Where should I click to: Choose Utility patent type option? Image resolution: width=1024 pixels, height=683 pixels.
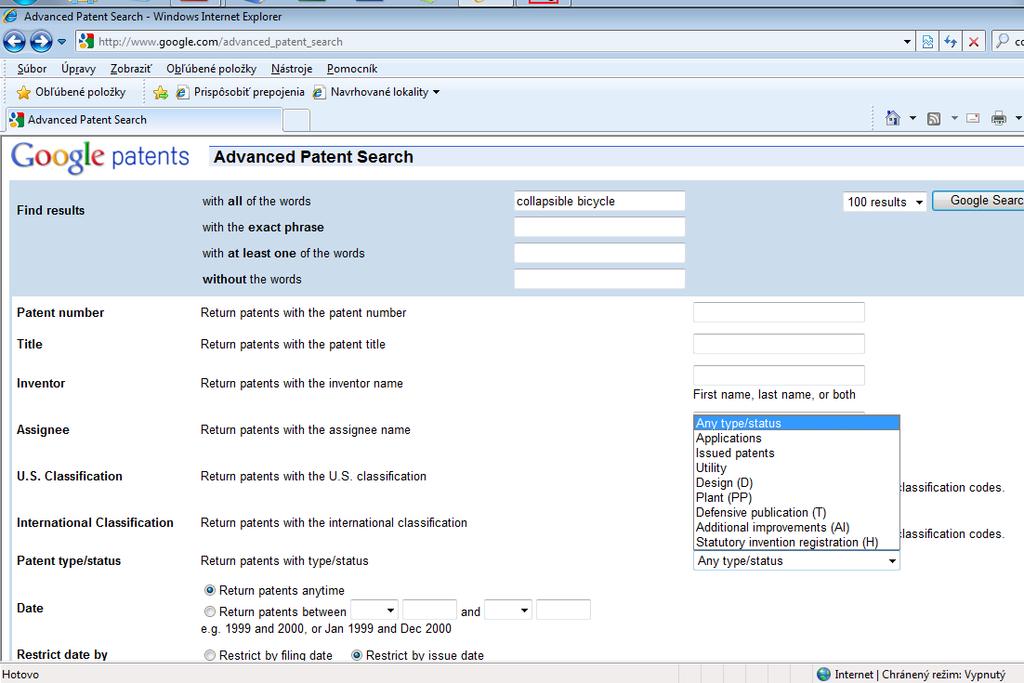tap(796, 468)
